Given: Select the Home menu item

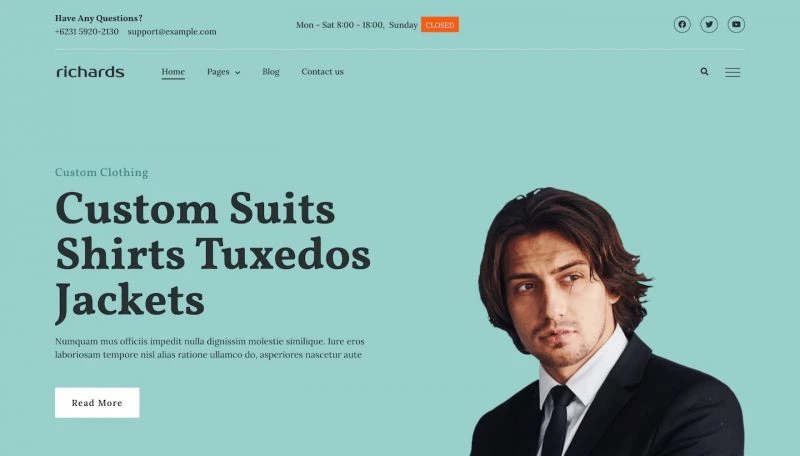Looking at the screenshot, I should coord(173,72).
